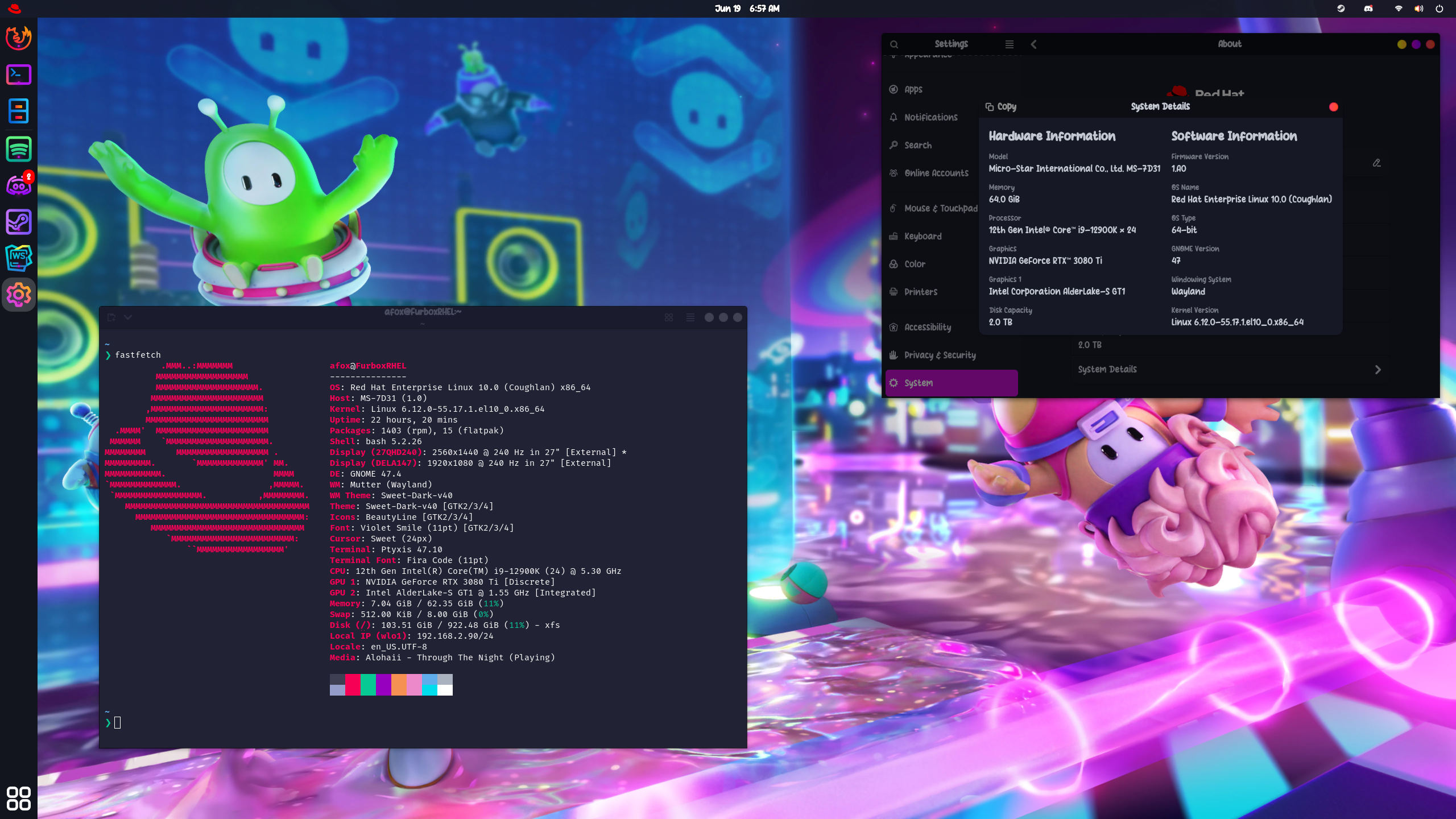Click DE: GNOME 47.4 line
Image resolution: width=1456 pixels, height=819 pixels.
tap(366, 474)
